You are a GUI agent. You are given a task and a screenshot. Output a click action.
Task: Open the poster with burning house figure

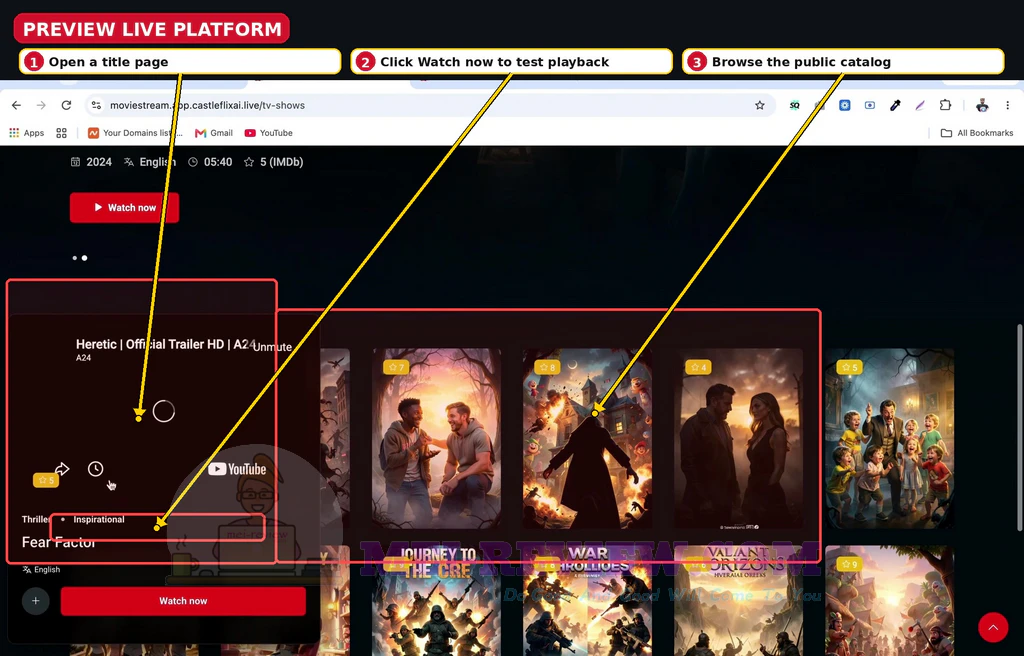pyautogui.click(x=587, y=438)
